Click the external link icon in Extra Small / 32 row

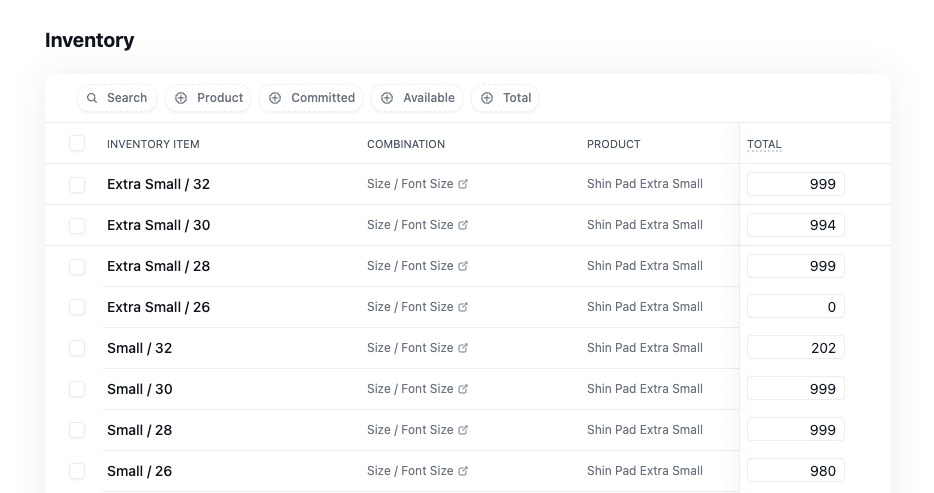click(x=463, y=184)
